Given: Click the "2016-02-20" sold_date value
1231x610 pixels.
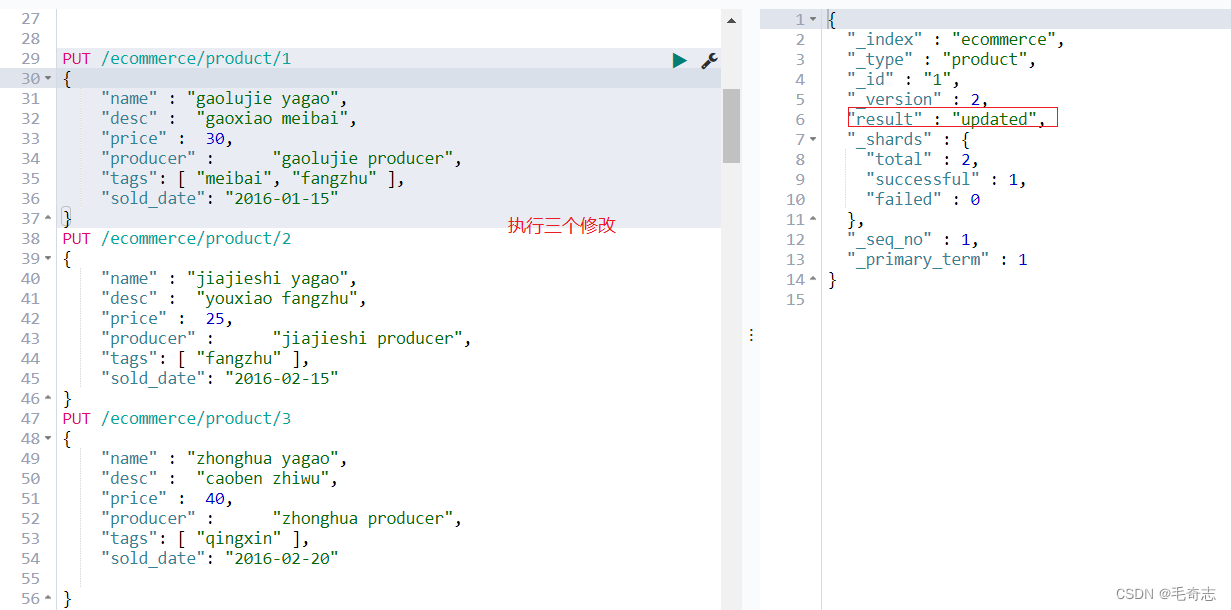Looking at the screenshot, I should [282, 559].
